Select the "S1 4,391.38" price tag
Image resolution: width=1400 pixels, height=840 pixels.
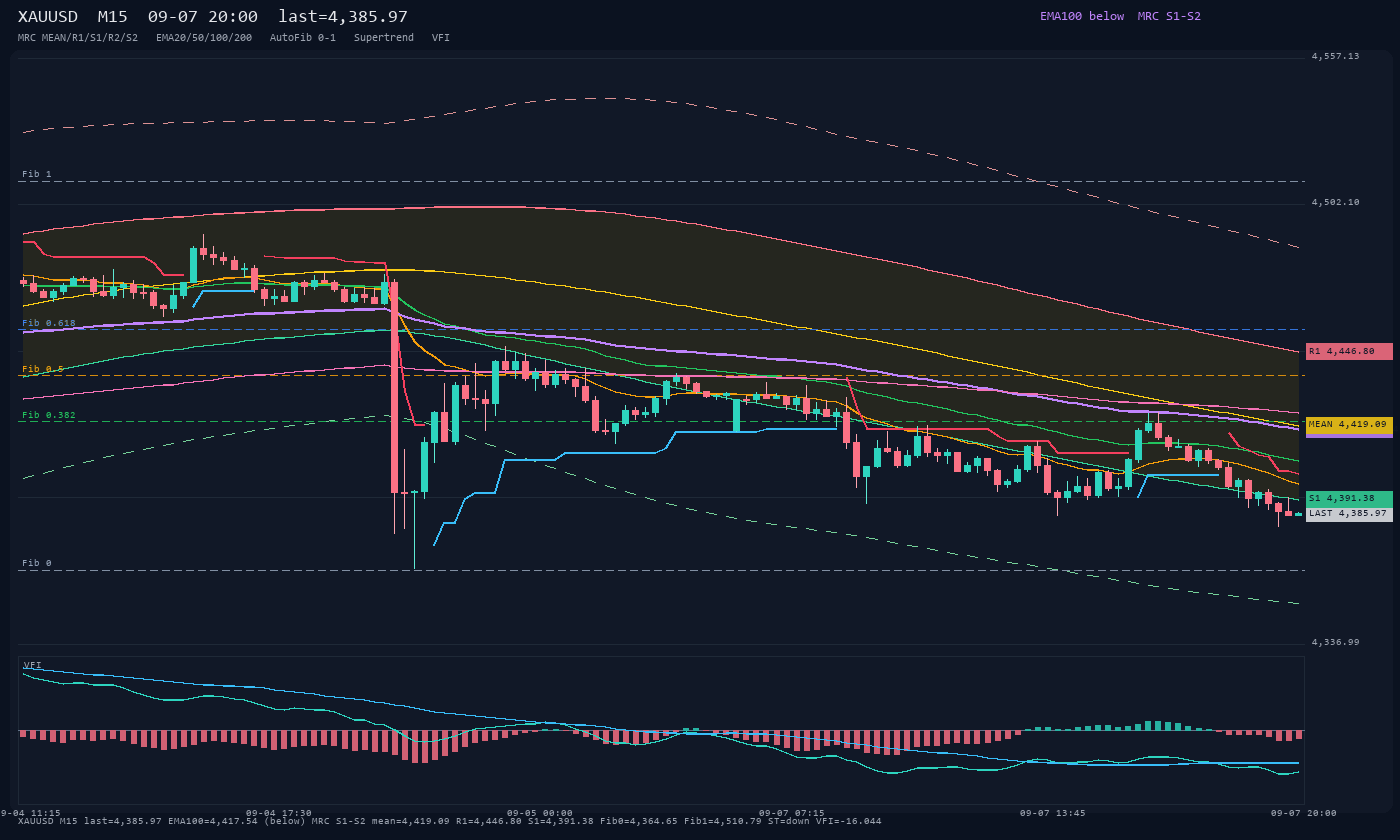pos(1349,498)
